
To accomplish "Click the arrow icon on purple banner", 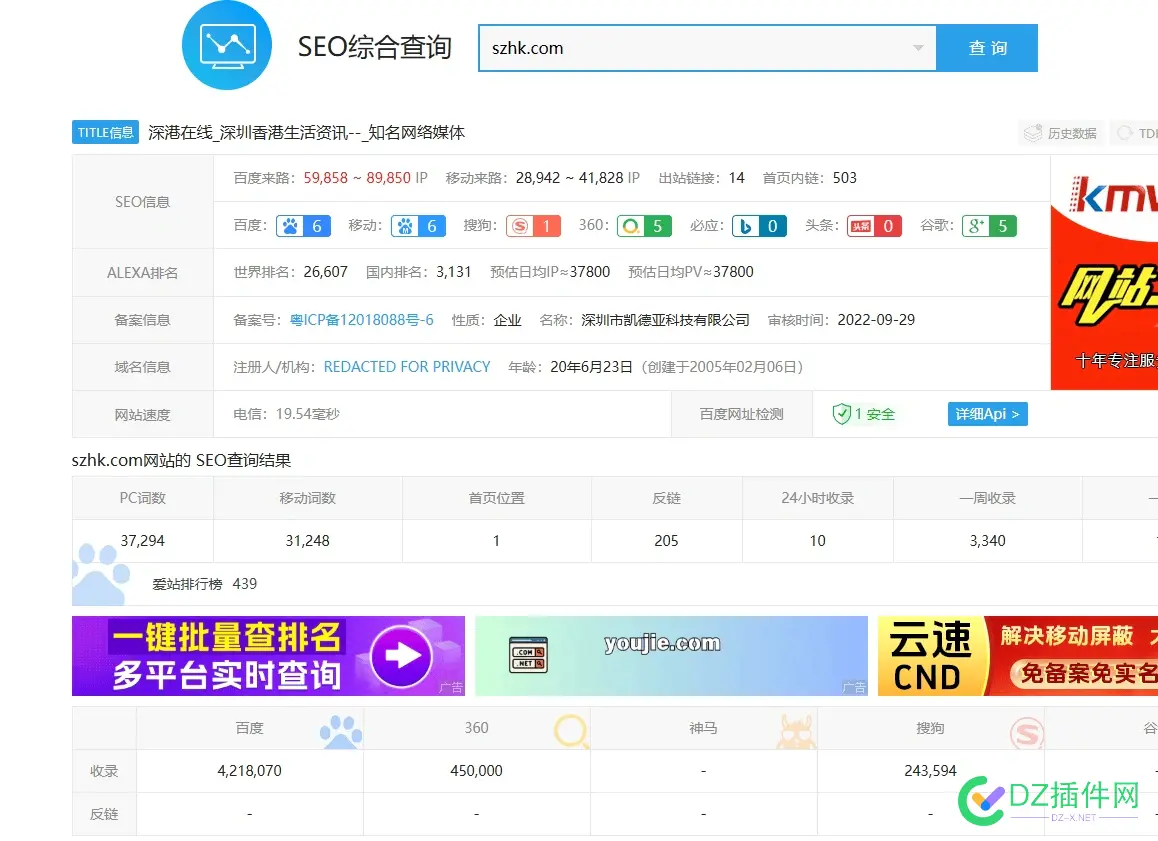I will [401, 656].
